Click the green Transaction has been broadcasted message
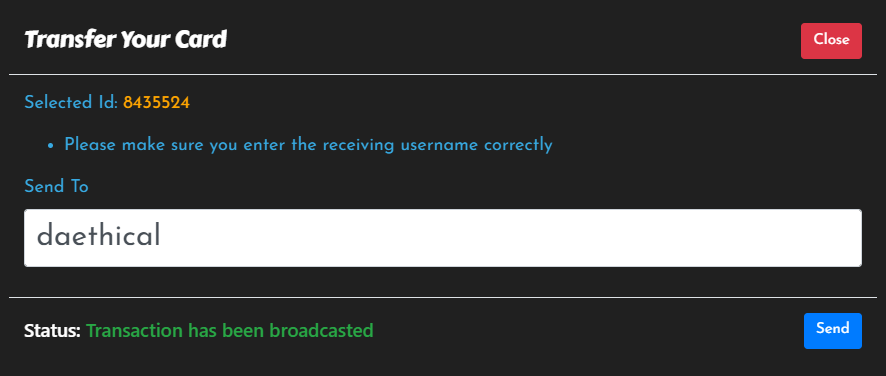The width and height of the screenshot is (886, 376). pyautogui.click(x=230, y=330)
